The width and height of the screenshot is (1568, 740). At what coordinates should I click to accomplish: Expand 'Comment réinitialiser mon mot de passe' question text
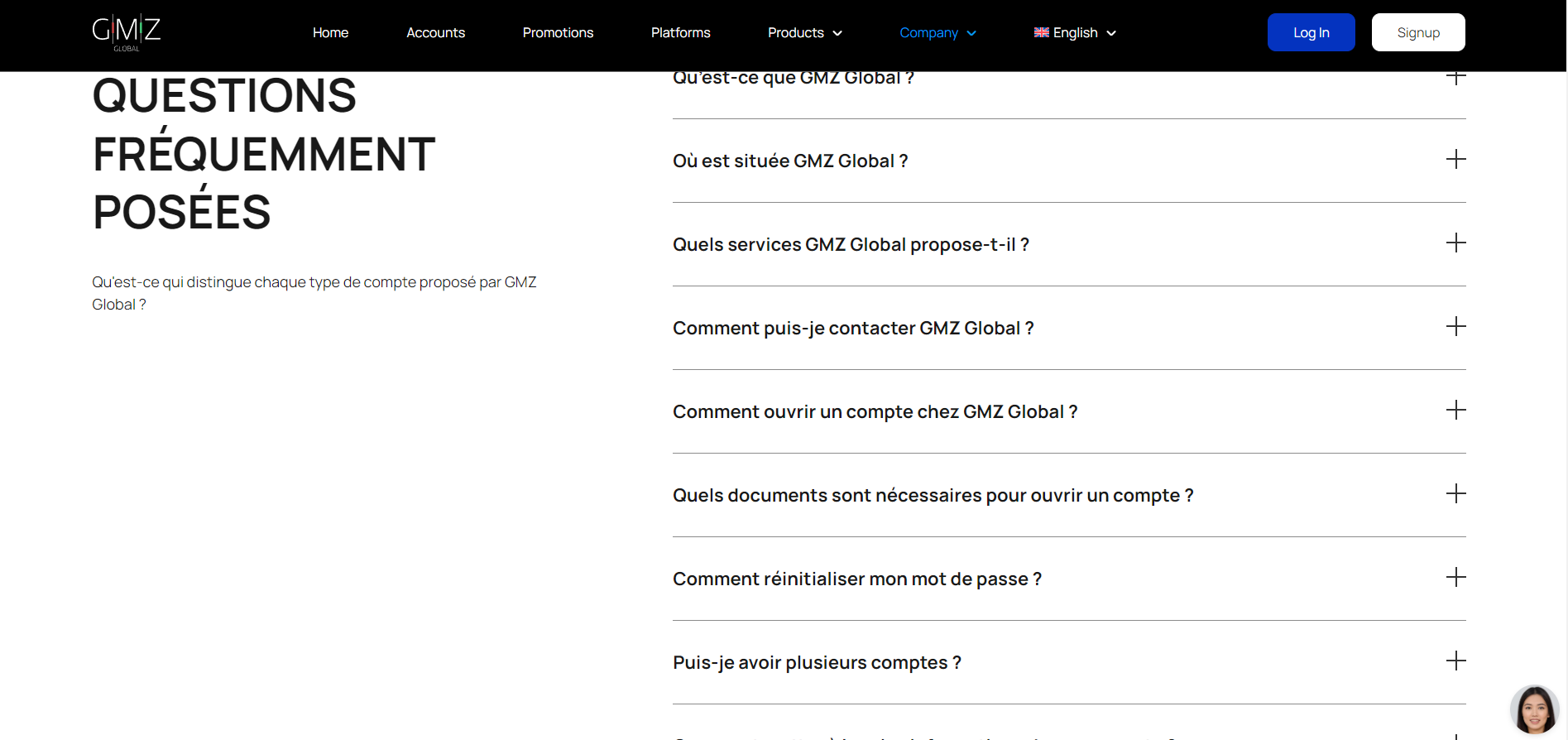pos(856,579)
